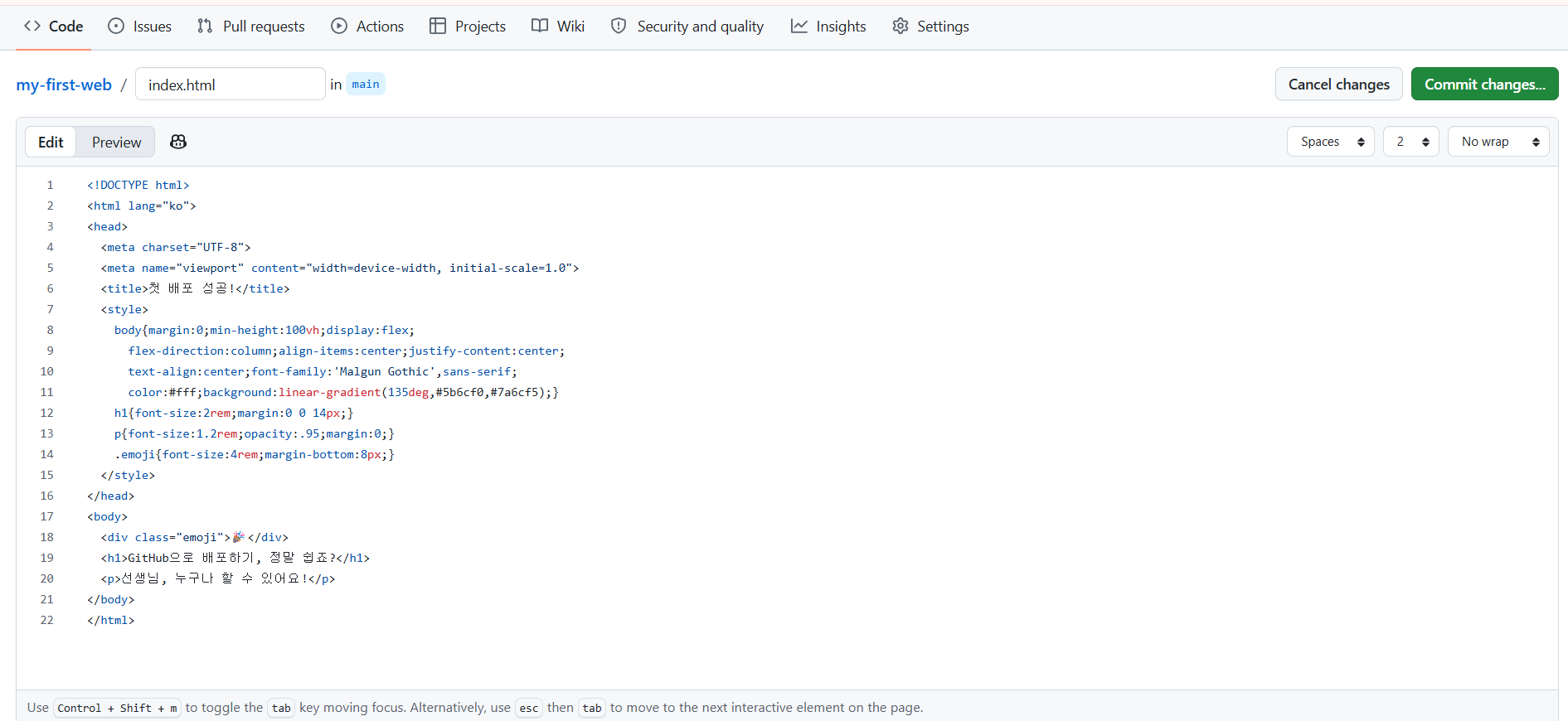Screen dimensions: 1568x721
Task: Click the .emoji font-size CSS rule
Action: click(255, 454)
